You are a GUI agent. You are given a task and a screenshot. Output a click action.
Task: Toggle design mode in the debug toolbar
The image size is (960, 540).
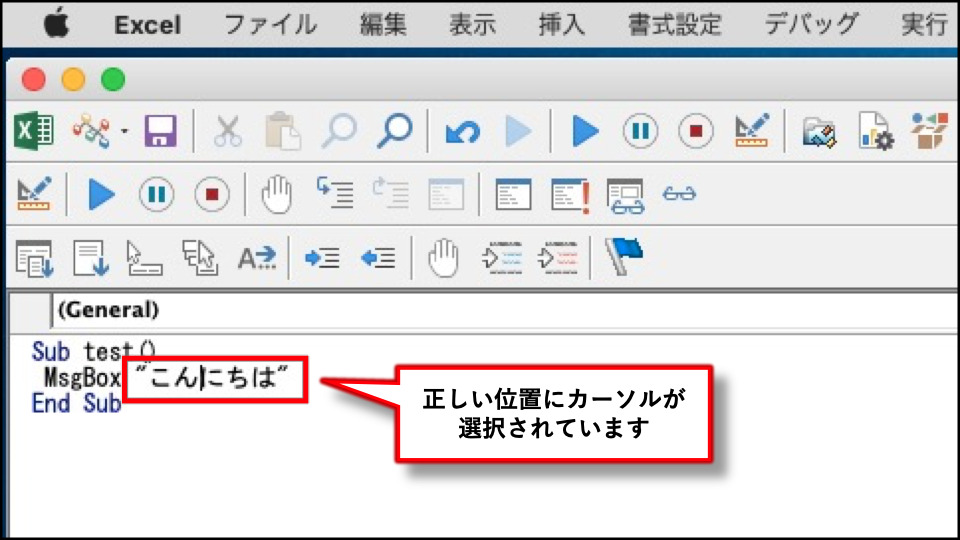[x=34, y=193]
